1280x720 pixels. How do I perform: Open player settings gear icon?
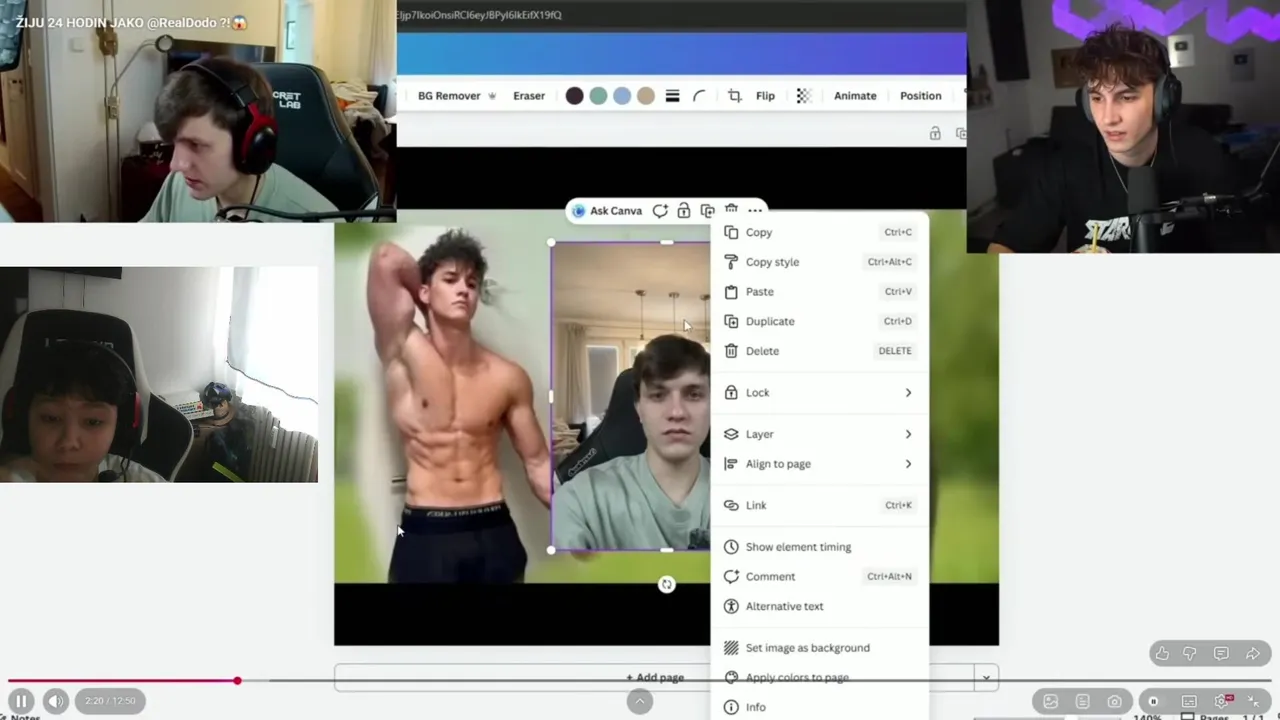point(1222,701)
